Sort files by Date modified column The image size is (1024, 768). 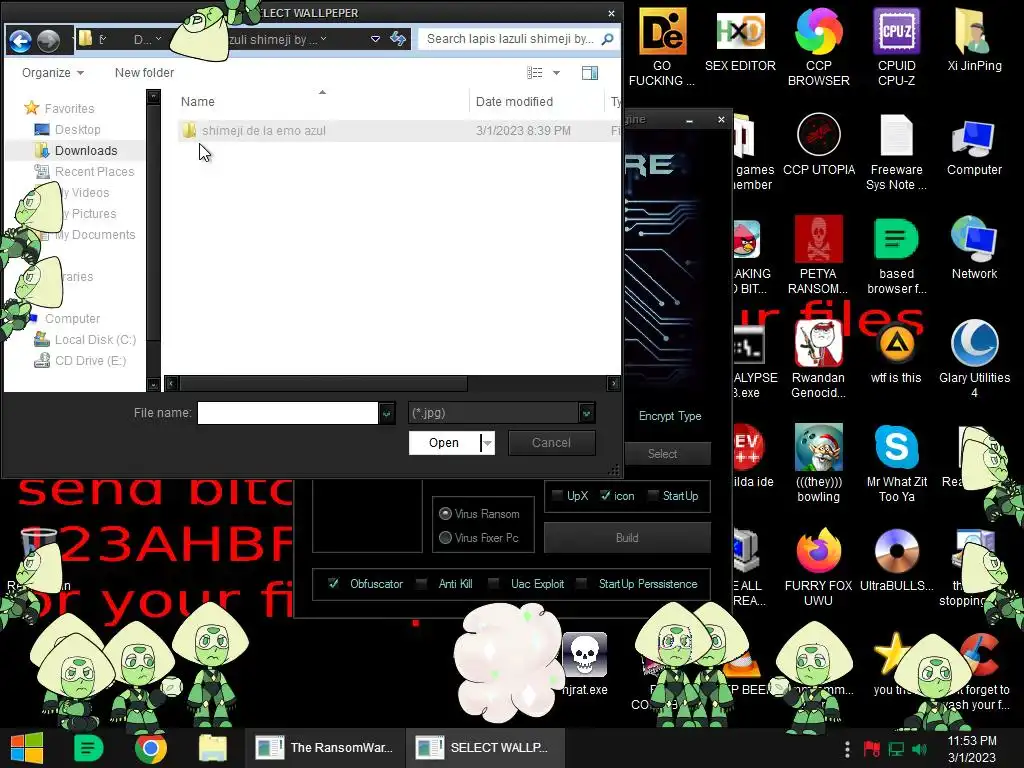514,101
